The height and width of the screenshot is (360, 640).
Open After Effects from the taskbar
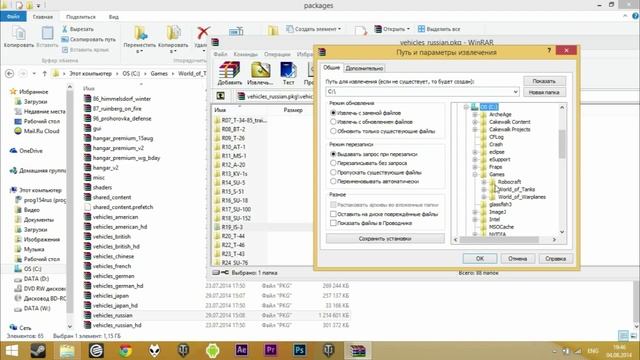coord(241,350)
